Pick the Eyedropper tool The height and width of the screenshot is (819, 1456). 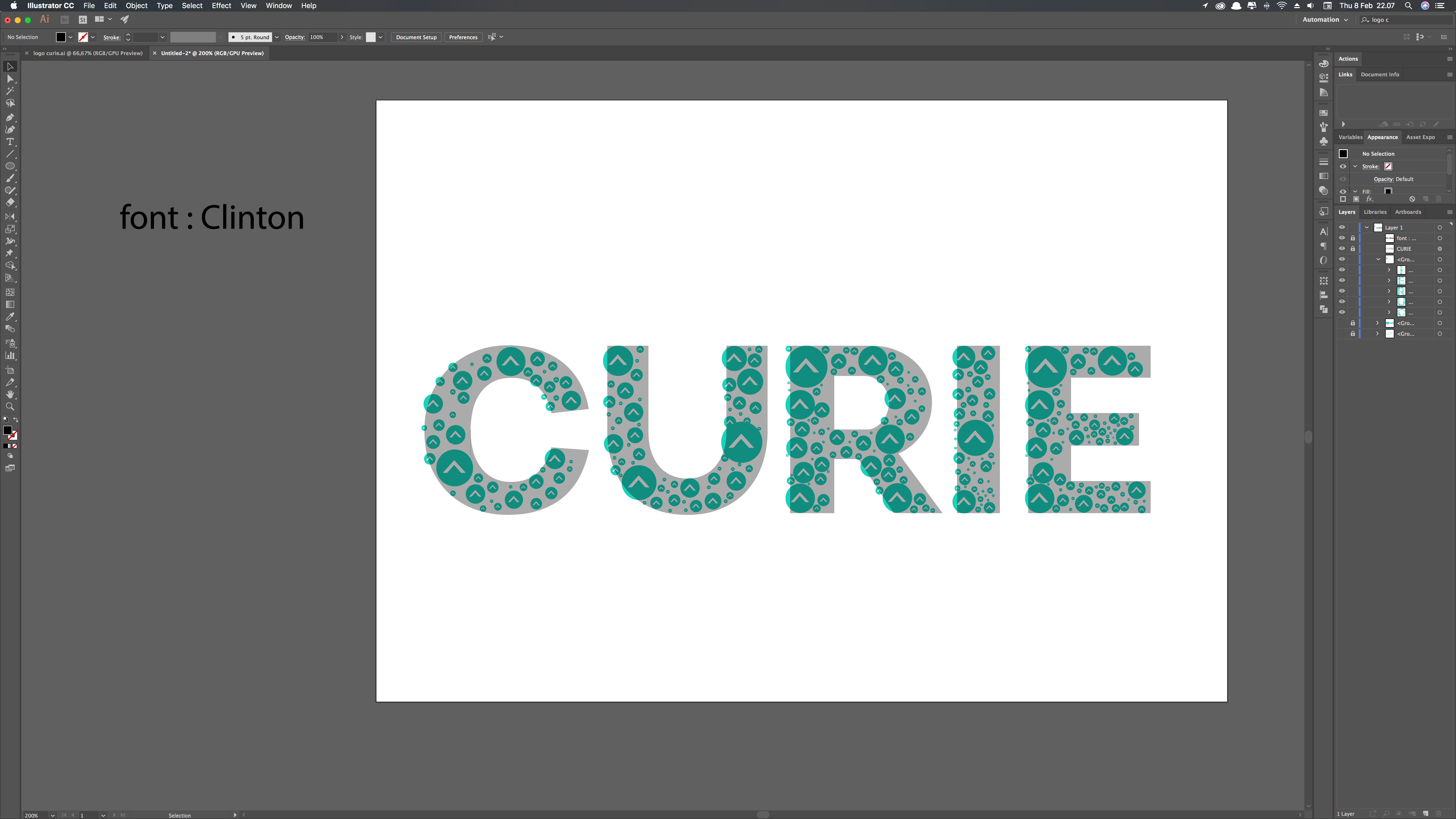pos(10,316)
